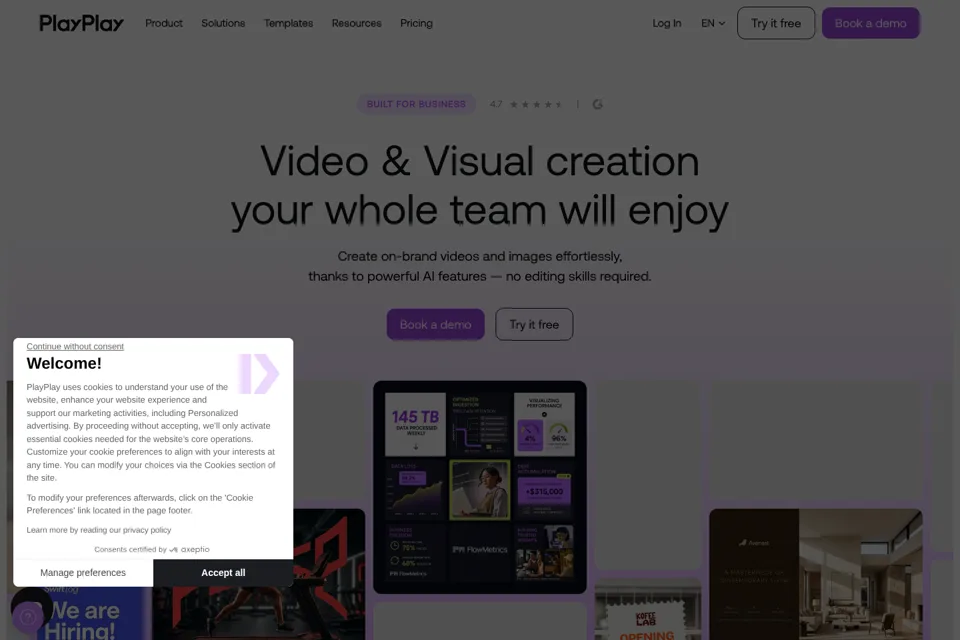
Task: Click the Welcome! heading text
Action: [64, 363]
